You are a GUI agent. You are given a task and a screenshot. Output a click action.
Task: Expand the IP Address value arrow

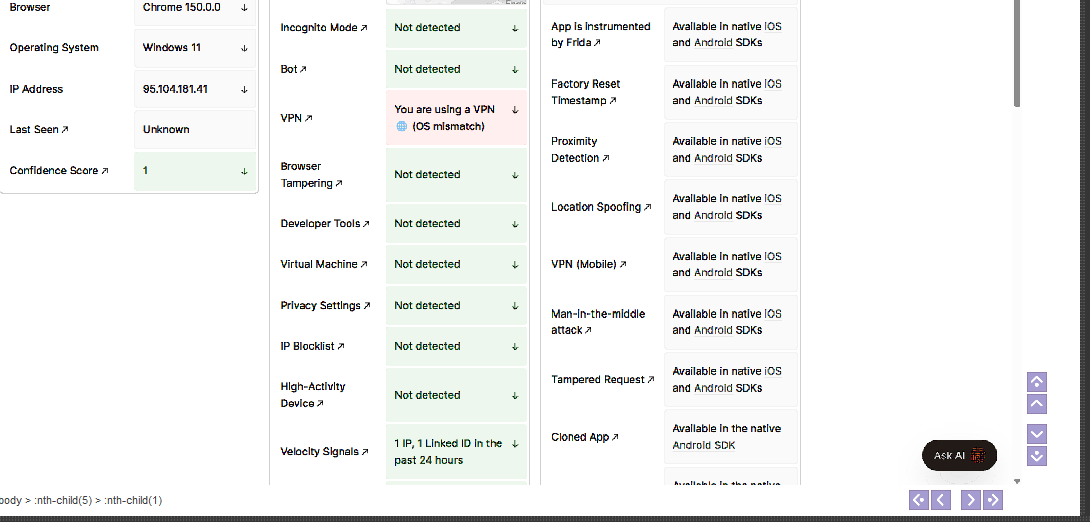(244, 90)
